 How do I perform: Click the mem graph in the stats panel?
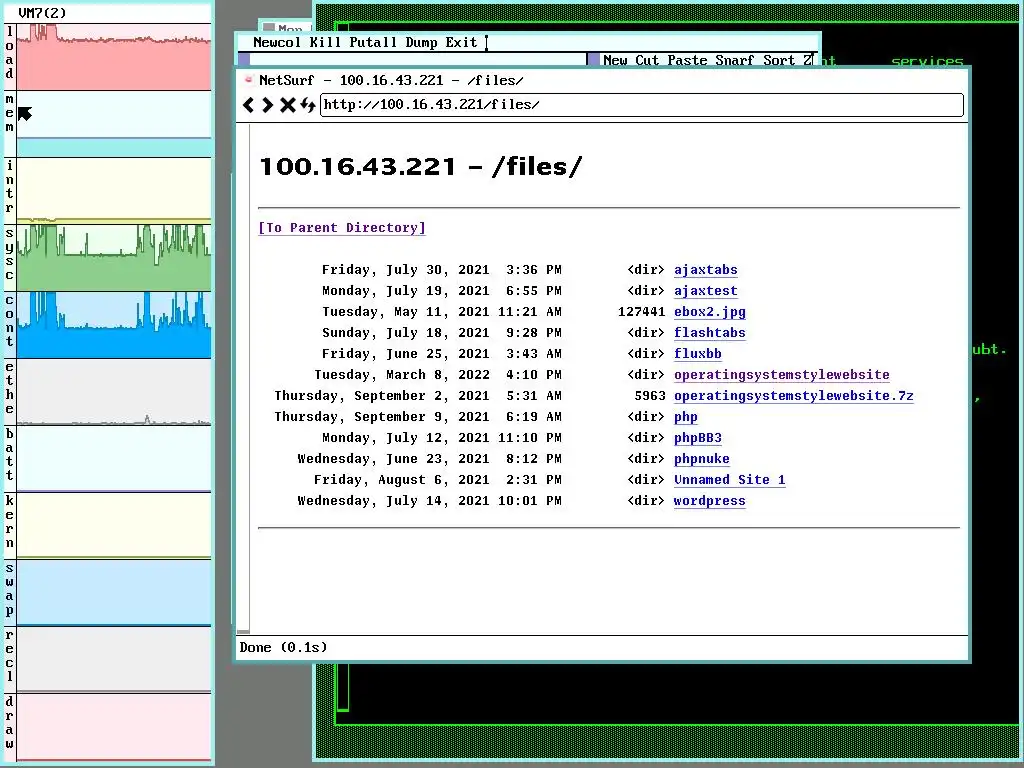pyautogui.click(x=114, y=124)
